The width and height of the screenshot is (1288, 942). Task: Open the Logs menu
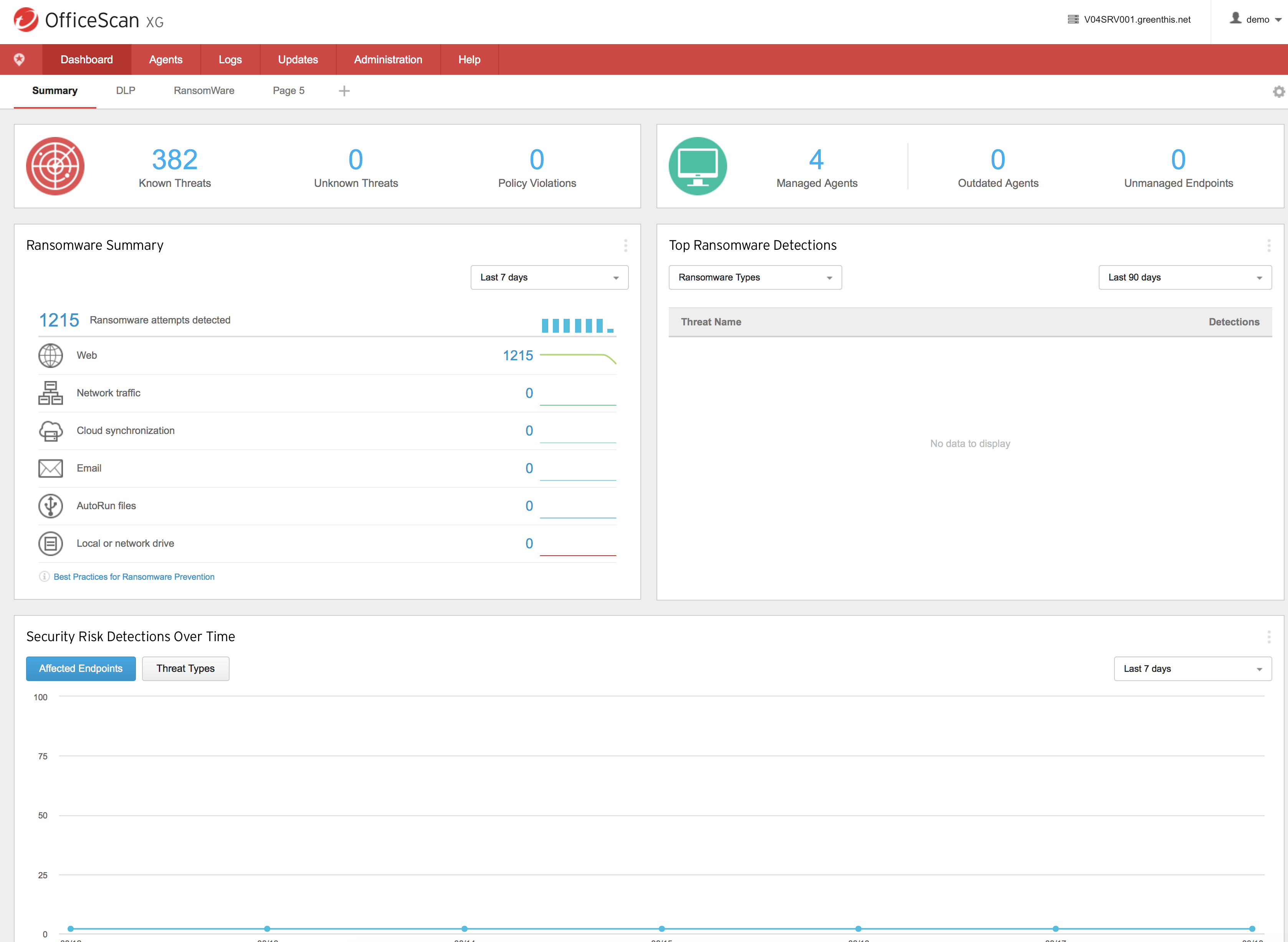[x=230, y=60]
